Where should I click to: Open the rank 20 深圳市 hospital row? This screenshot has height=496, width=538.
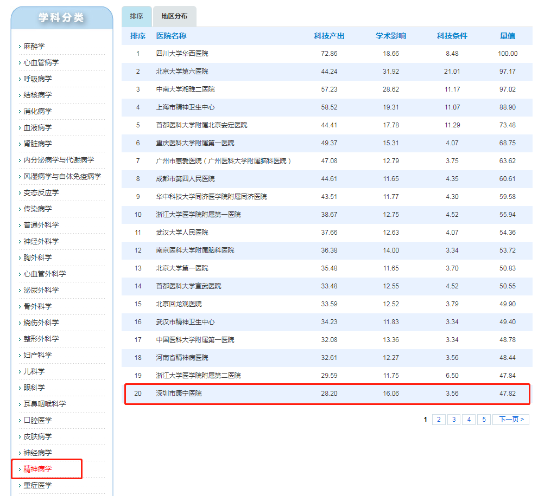pos(327,394)
